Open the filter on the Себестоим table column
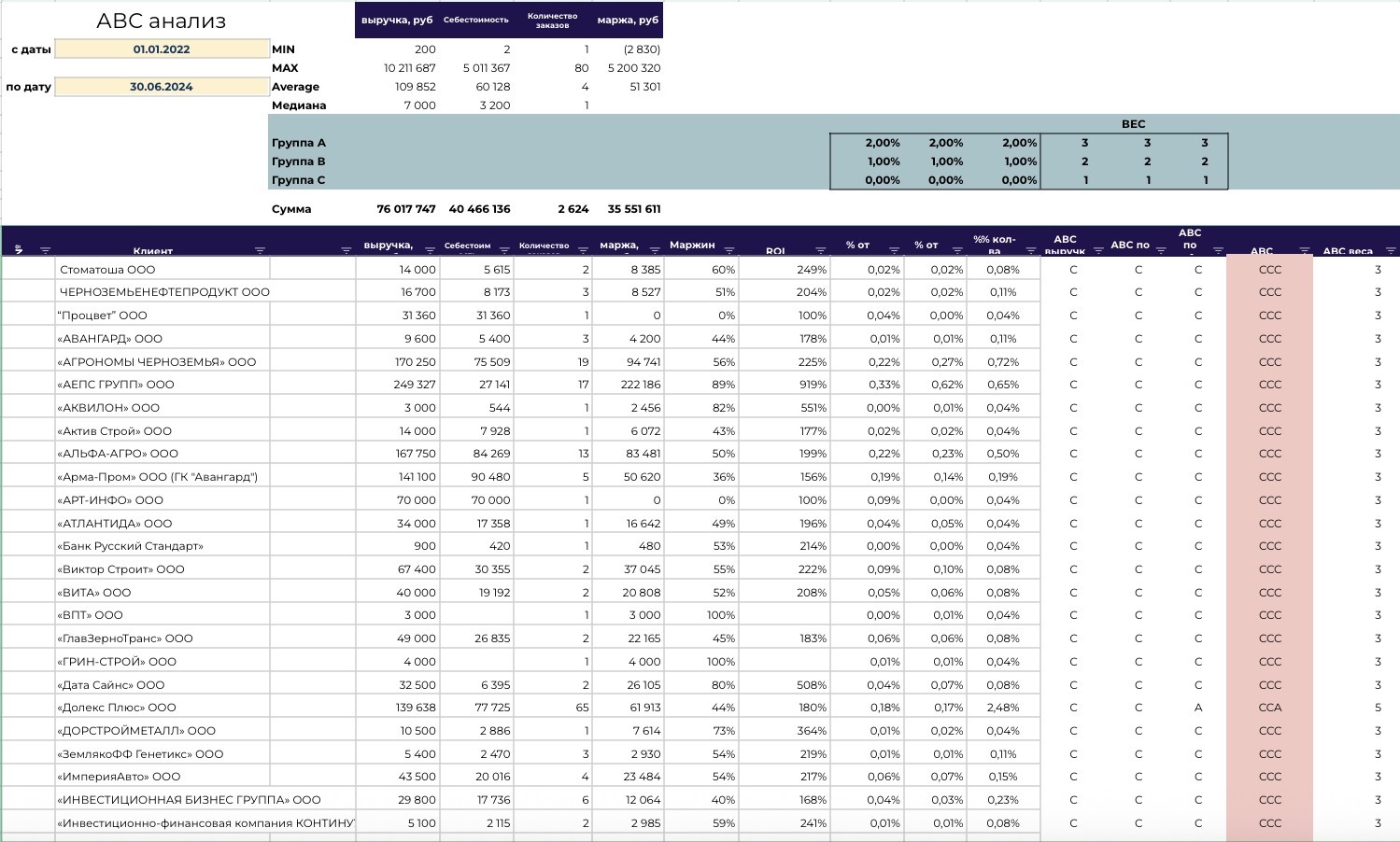The height and width of the screenshot is (842, 1400). (x=504, y=250)
